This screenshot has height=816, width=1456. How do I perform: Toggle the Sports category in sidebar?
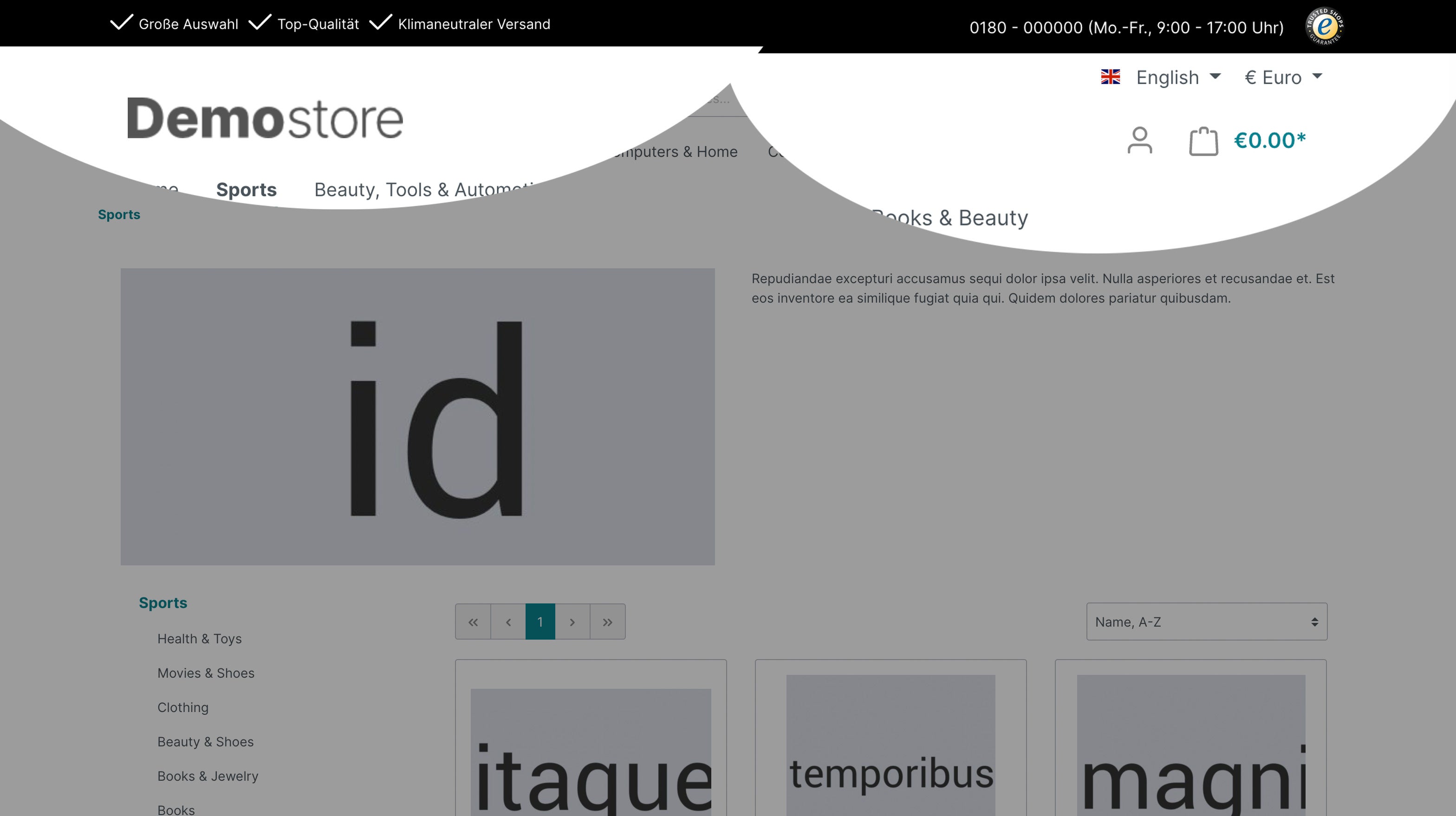pyautogui.click(x=163, y=601)
